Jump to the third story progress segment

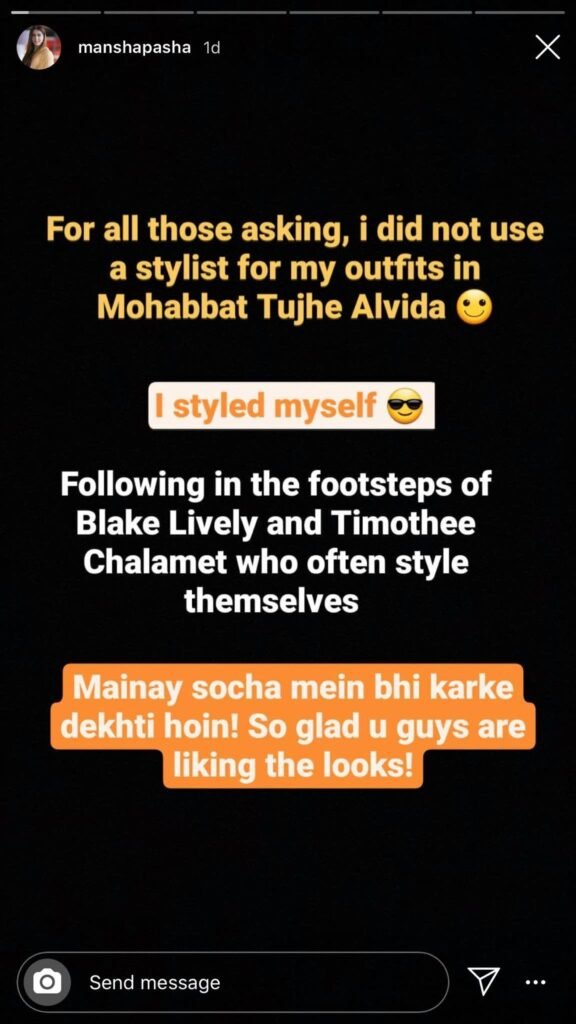(x=241, y=12)
